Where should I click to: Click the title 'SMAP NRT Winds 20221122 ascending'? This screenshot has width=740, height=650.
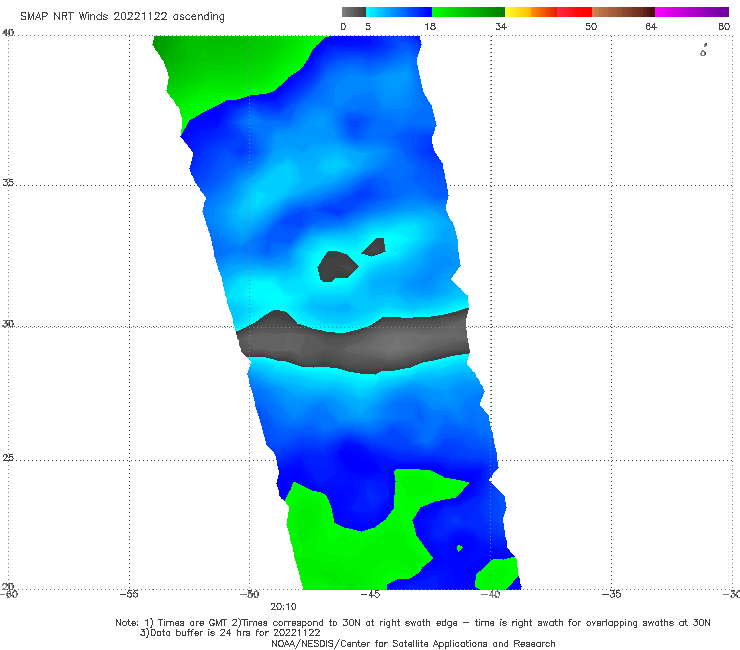click(122, 16)
